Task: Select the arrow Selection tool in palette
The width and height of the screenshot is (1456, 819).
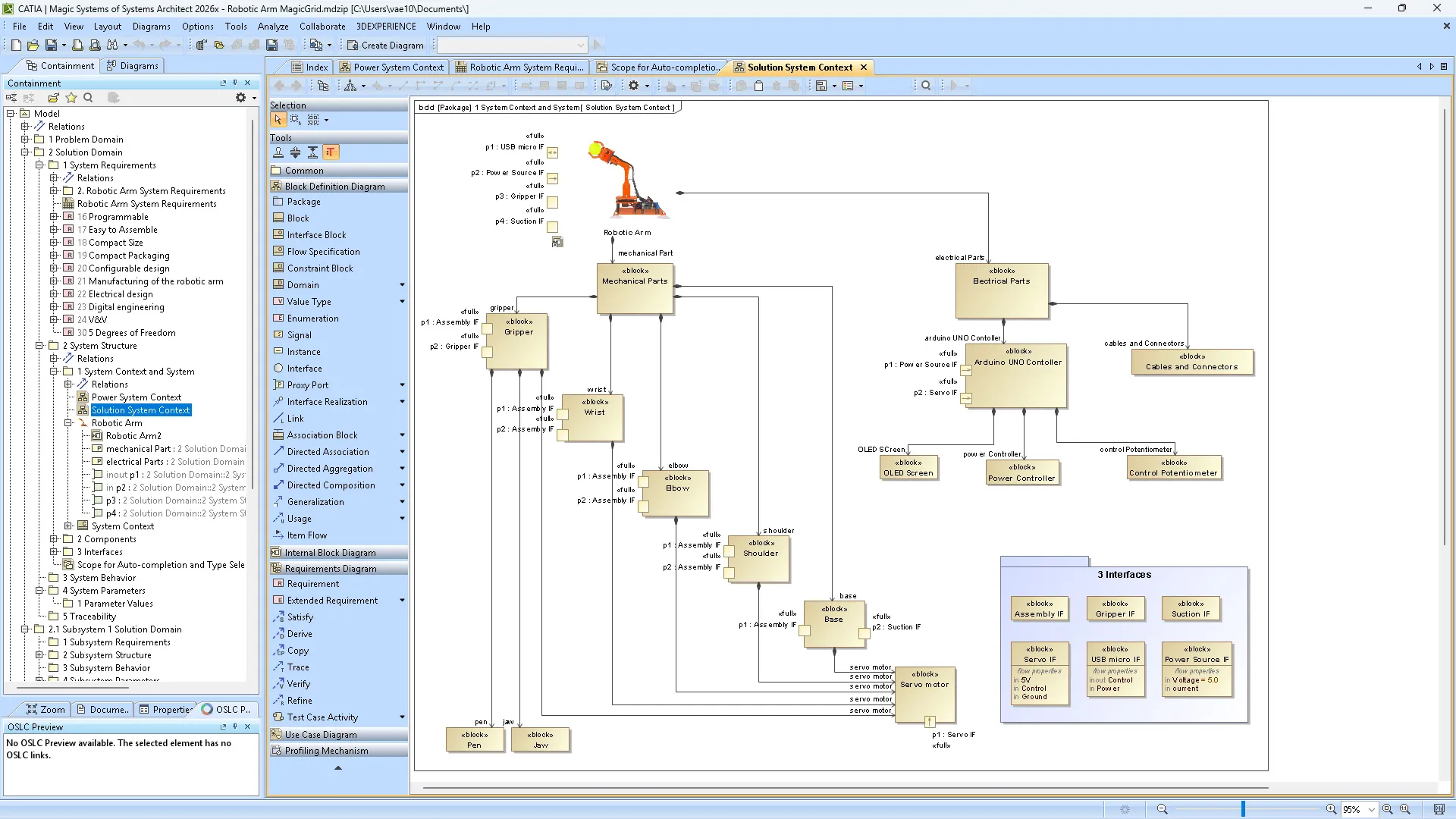Action: 278,120
